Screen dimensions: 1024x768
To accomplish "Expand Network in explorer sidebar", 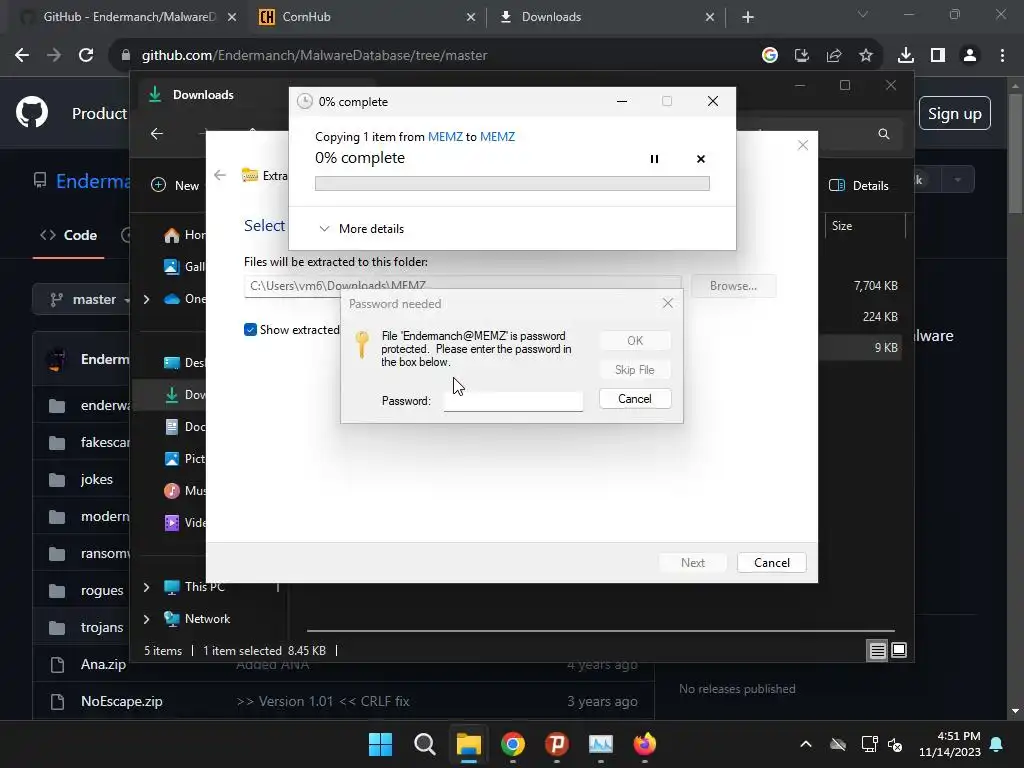I will click(x=146, y=619).
